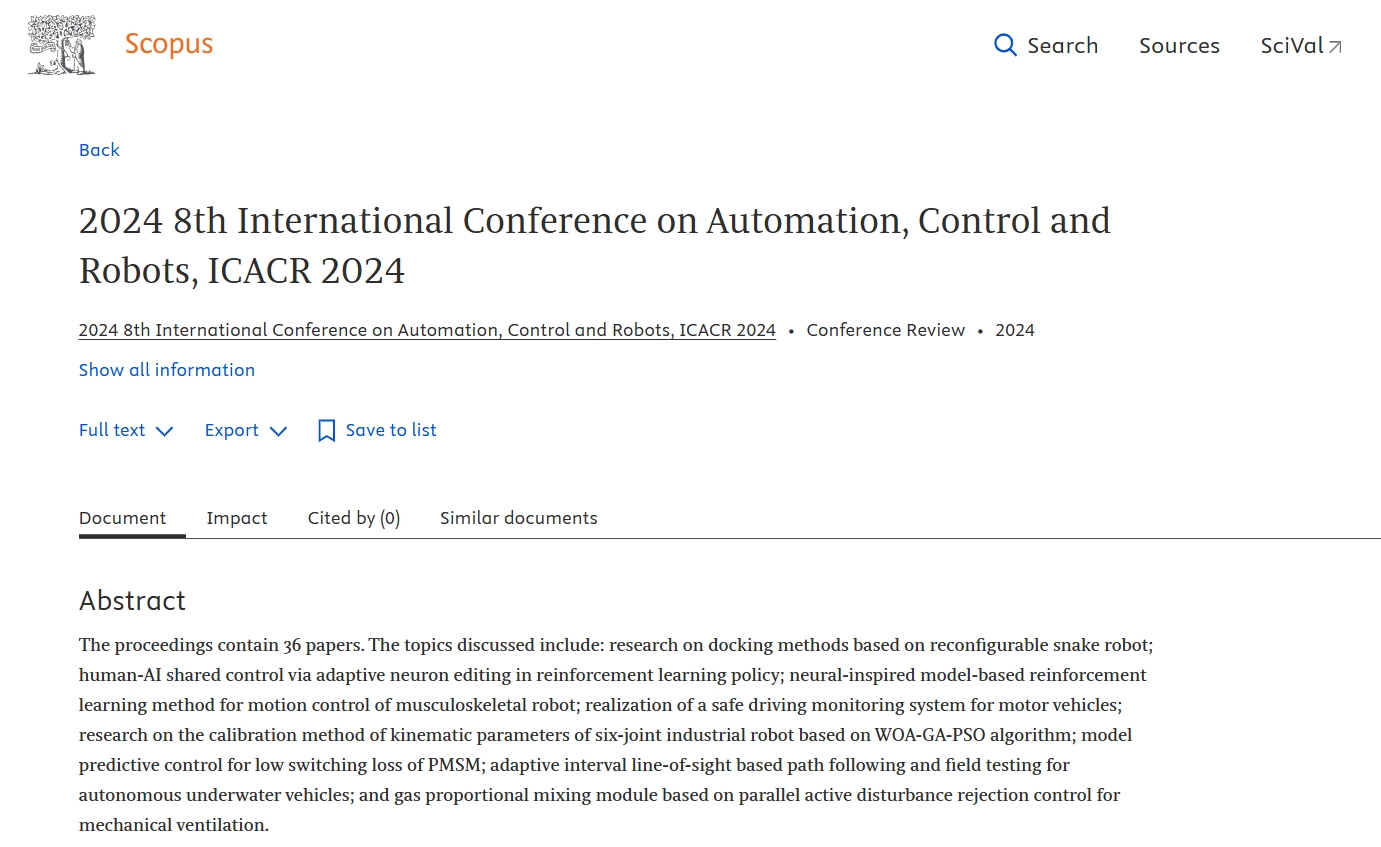Open the SciVal link text

[x=1292, y=45]
